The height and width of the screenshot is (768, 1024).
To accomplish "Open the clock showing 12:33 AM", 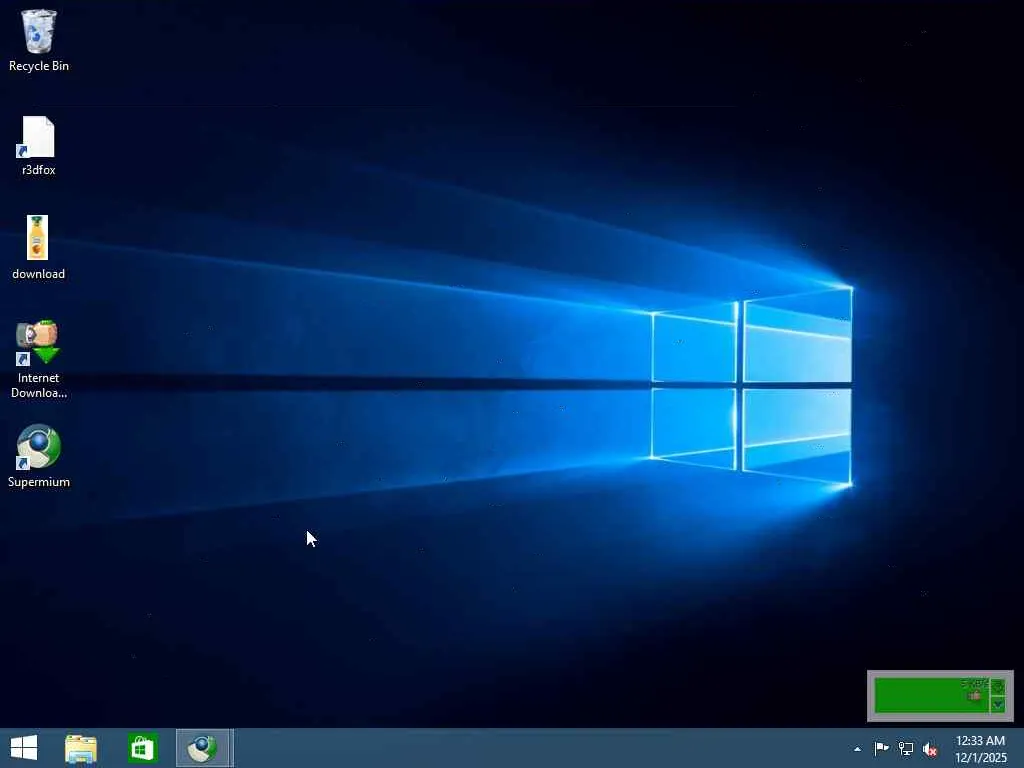I will coord(980,741).
